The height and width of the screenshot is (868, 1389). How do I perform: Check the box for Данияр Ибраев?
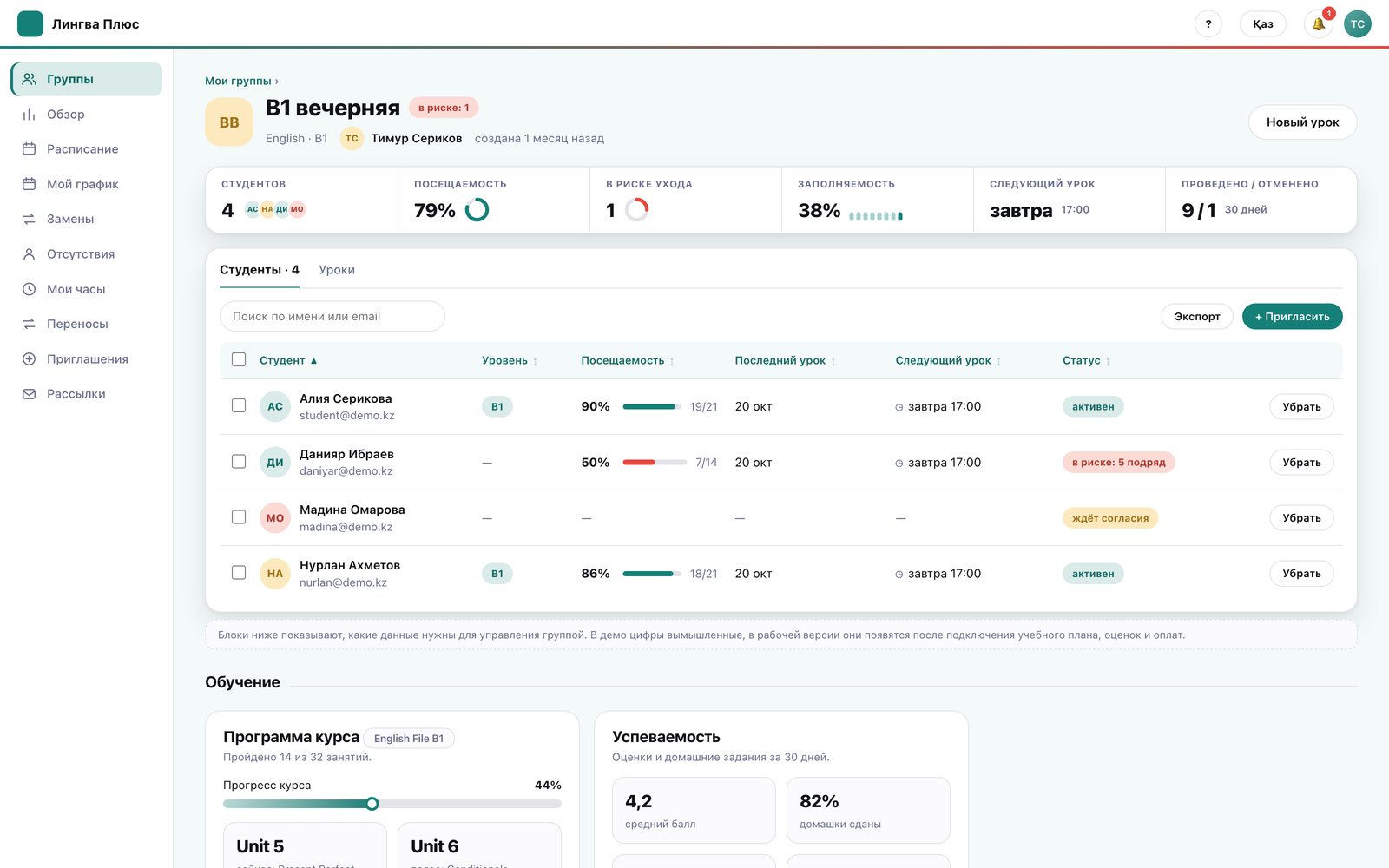point(239,461)
